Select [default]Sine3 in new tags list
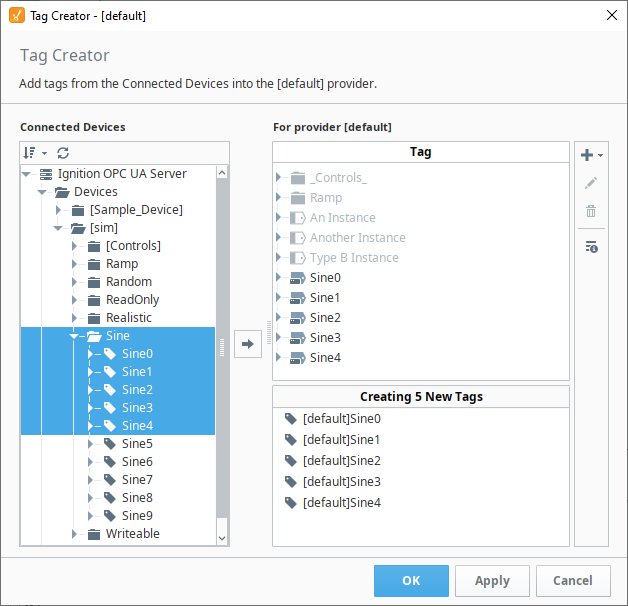This screenshot has width=628, height=606. [x=342, y=481]
